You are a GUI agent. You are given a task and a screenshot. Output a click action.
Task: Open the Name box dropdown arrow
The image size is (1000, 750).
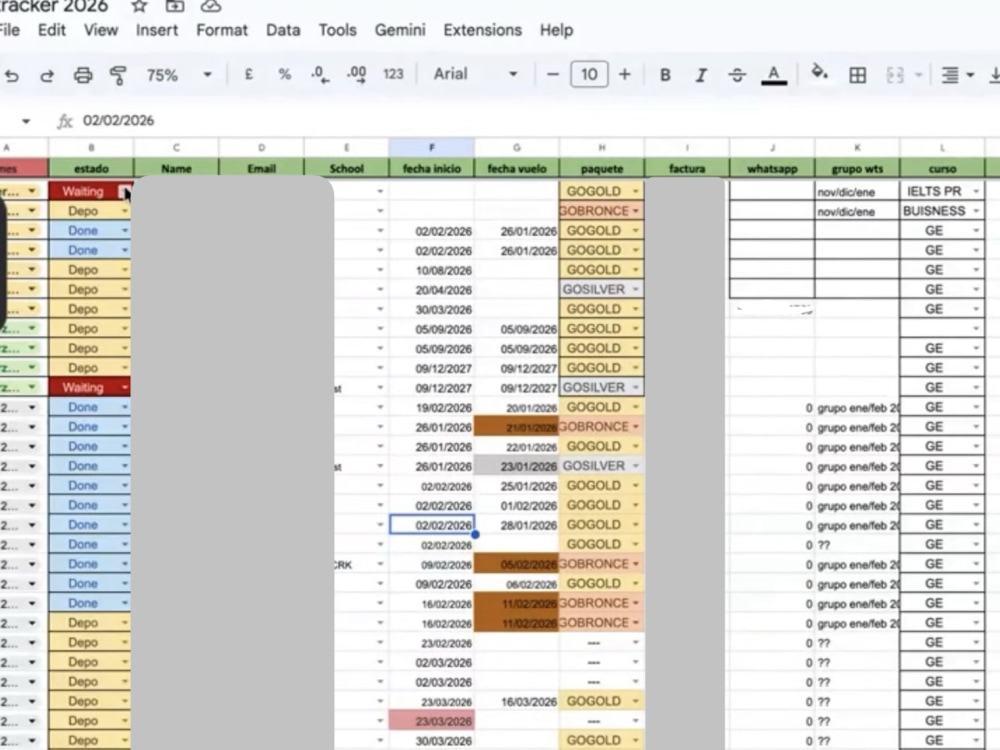26,121
